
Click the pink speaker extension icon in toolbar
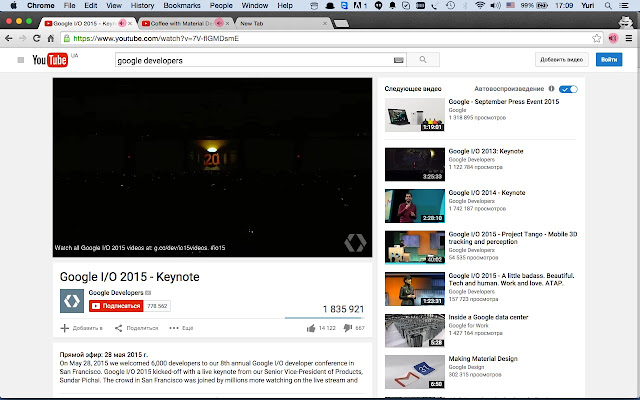[x=613, y=38]
